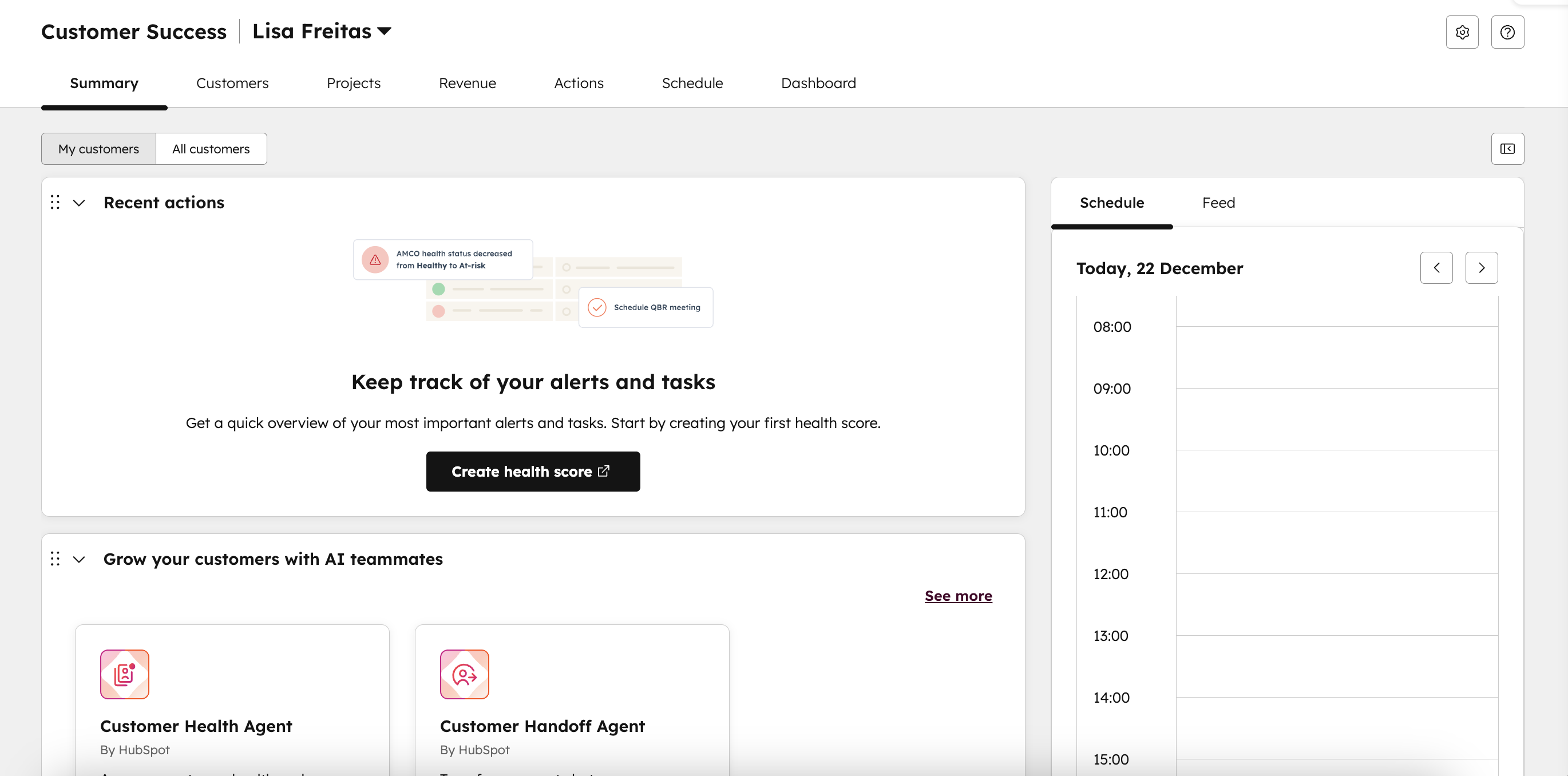This screenshot has width=1568, height=776.
Task: Collapse the Grow your customers section
Action: [78, 559]
